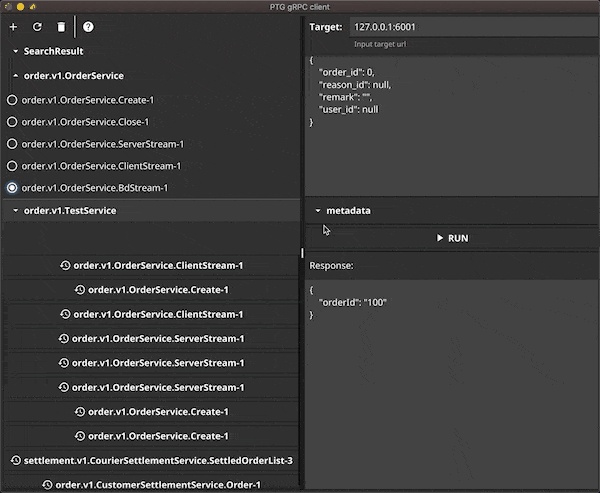Collapse the SearchResult section arrow
This screenshot has width=600, height=493.
tap(15, 51)
